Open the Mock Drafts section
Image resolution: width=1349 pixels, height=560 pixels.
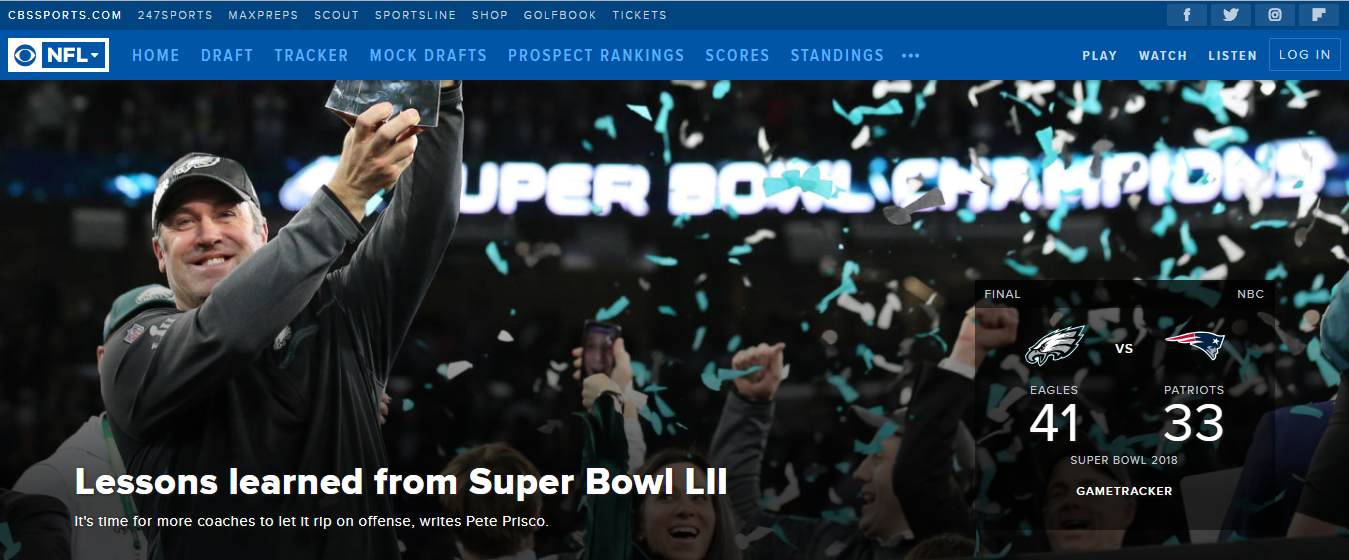(428, 56)
